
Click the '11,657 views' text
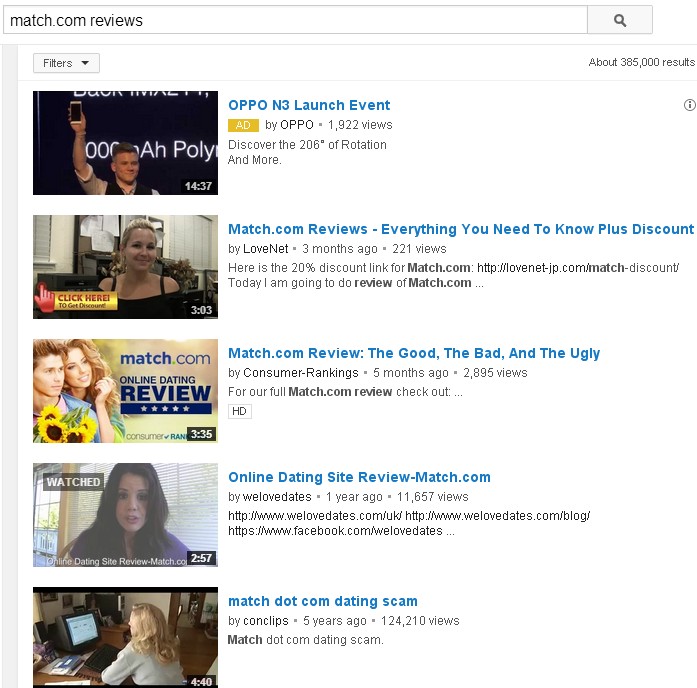click(x=433, y=496)
